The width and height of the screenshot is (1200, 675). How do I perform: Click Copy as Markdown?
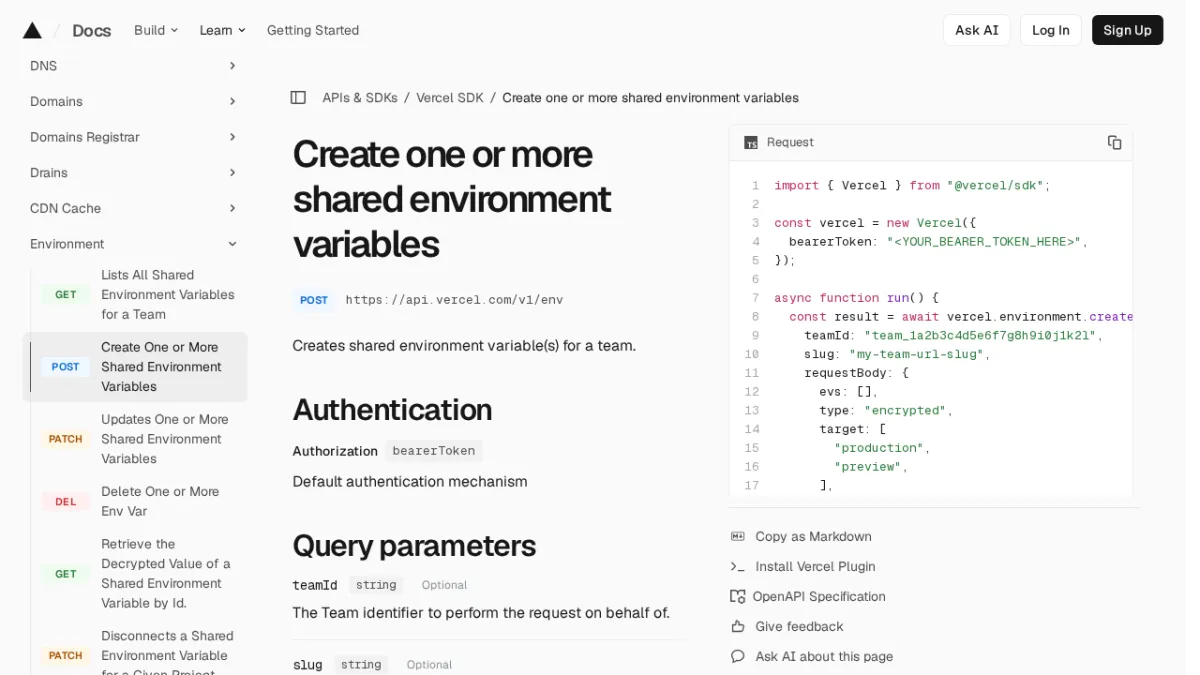click(813, 537)
